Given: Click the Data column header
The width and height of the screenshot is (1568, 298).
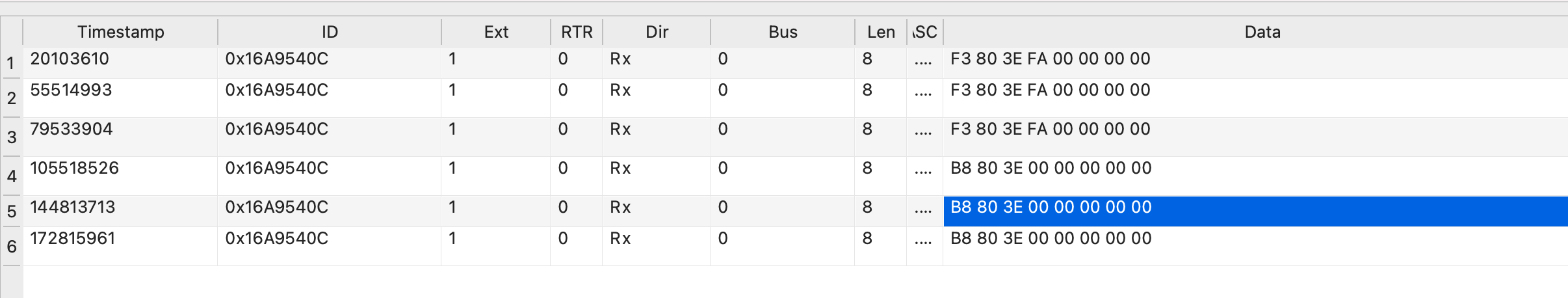Looking at the screenshot, I should [x=1262, y=32].
